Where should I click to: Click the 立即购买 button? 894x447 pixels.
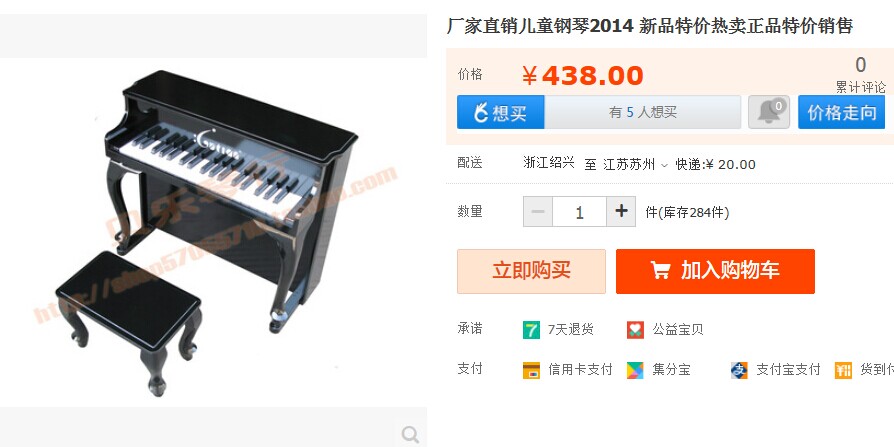coord(531,271)
